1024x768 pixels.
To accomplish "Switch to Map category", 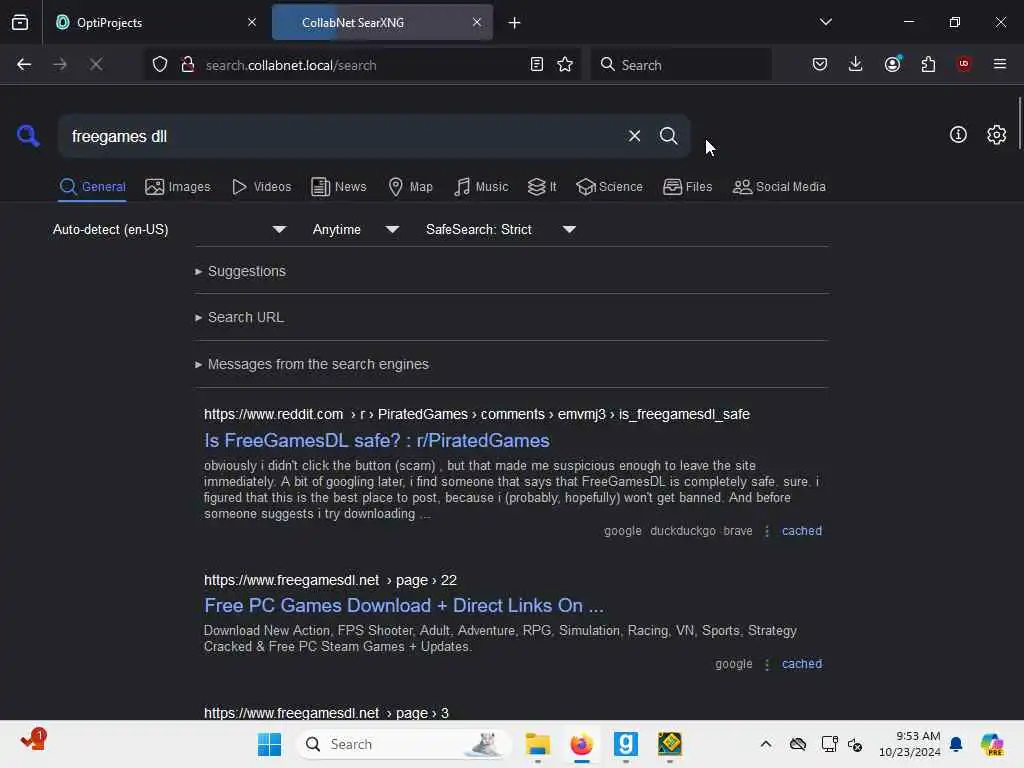I will click(x=410, y=187).
